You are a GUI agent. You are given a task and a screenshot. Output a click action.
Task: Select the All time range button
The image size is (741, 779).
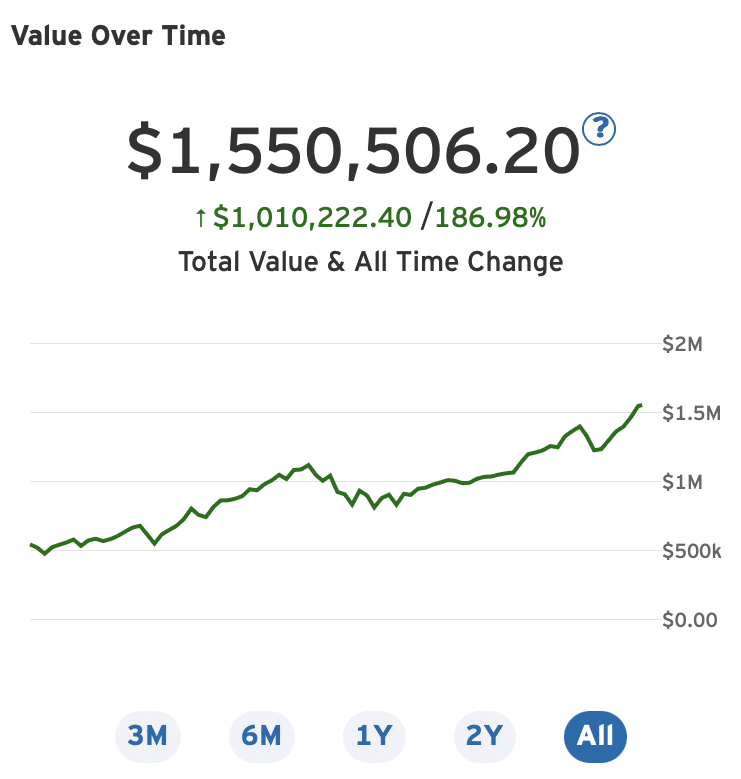click(595, 736)
